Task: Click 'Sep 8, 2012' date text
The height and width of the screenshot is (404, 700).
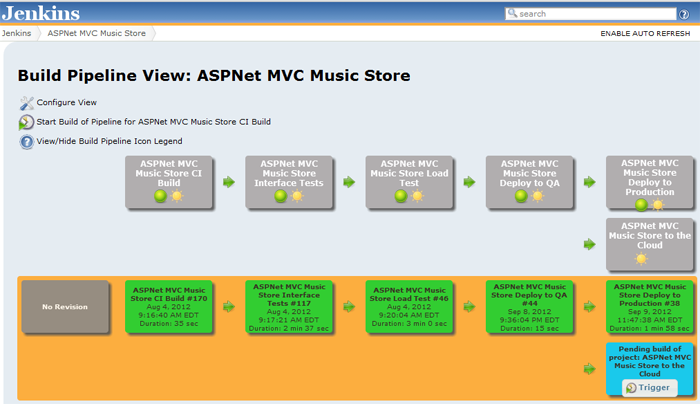Action: click(529, 312)
